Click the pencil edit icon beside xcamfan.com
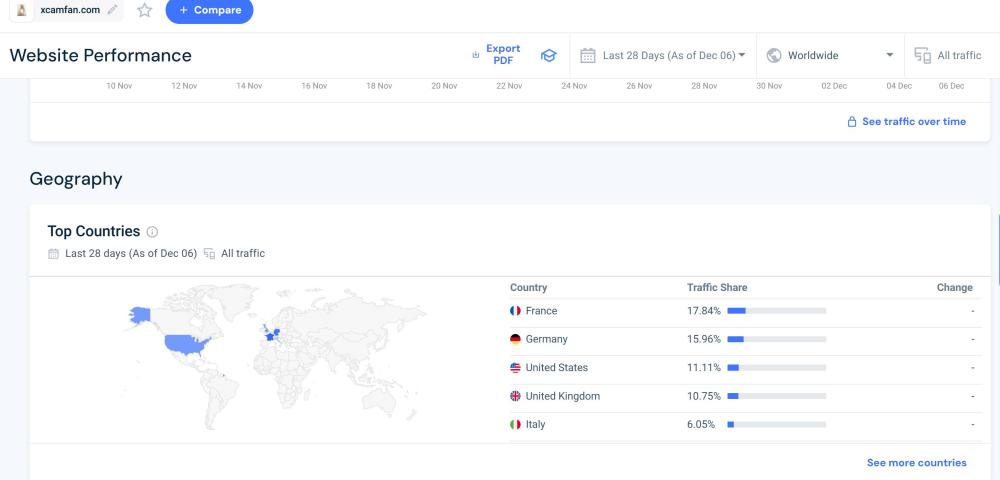The width and height of the screenshot is (1000, 480). point(112,10)
